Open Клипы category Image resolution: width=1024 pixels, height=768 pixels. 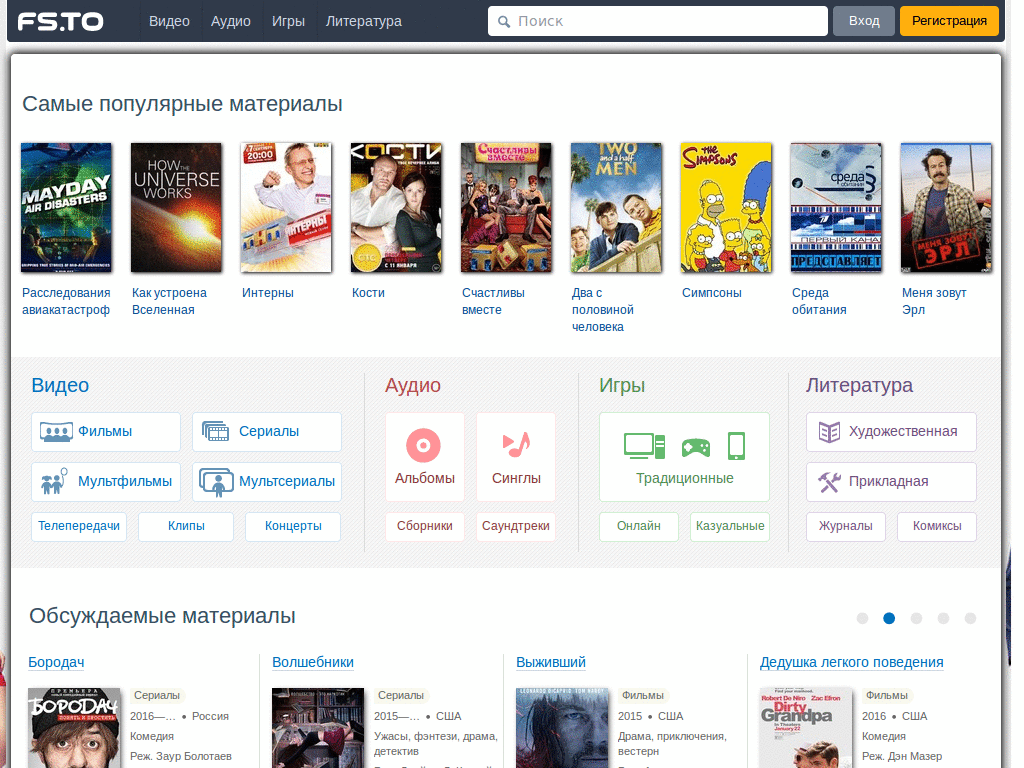coord(186,526)
